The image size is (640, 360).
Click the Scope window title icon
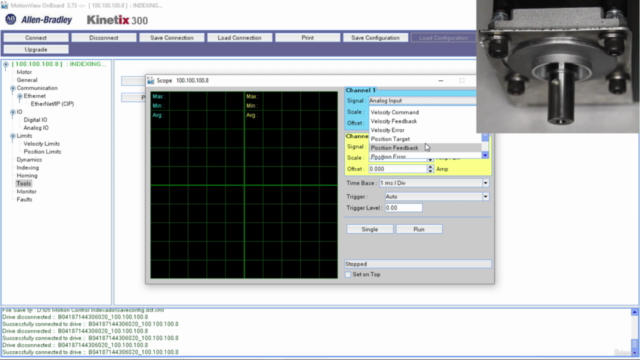pos(151,80)
